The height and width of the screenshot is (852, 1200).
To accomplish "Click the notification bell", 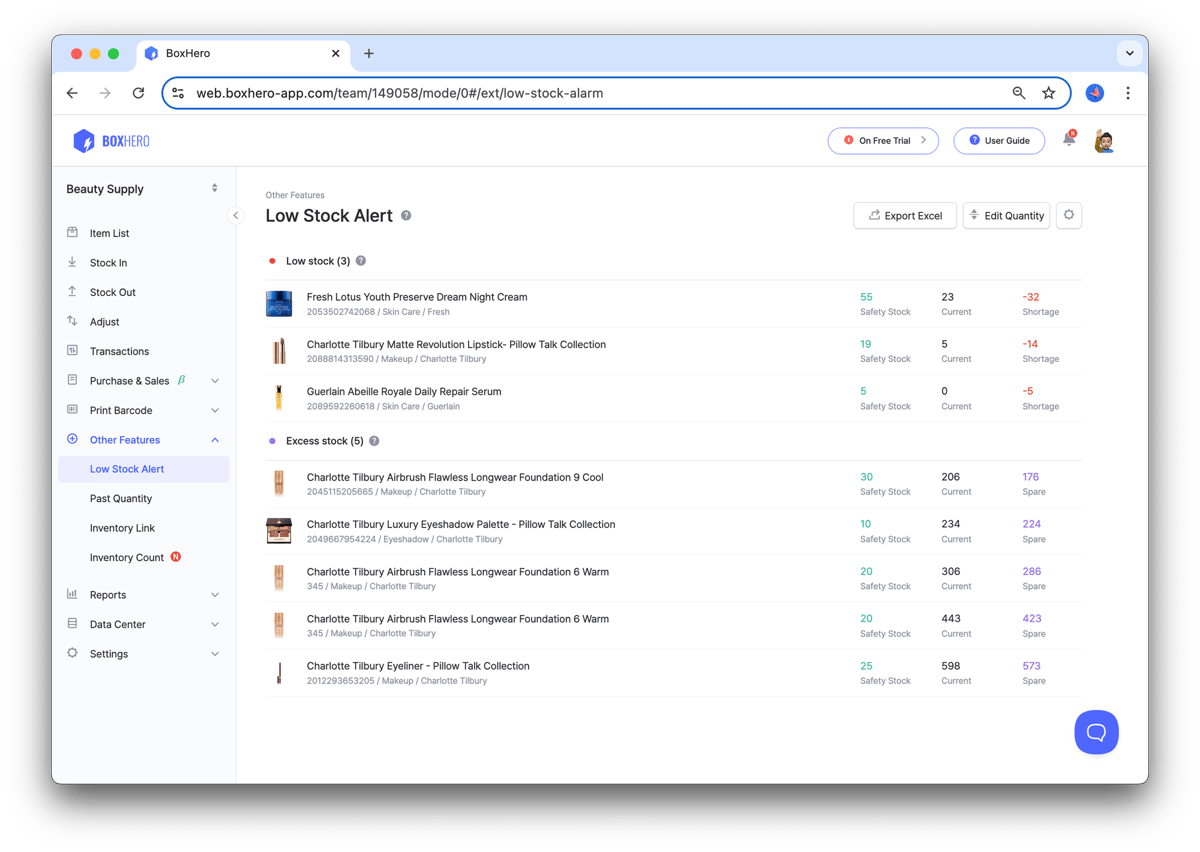I will (x=1065, y=140).
